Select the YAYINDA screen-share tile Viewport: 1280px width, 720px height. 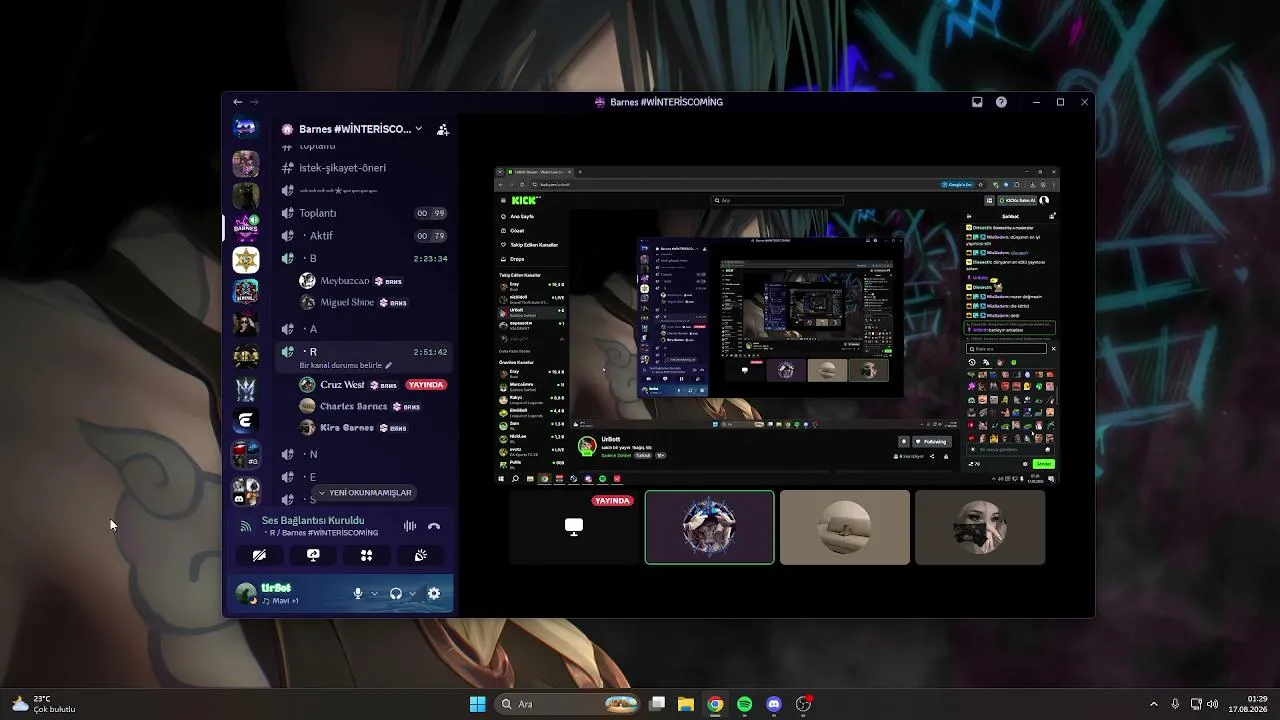[574, 527]
